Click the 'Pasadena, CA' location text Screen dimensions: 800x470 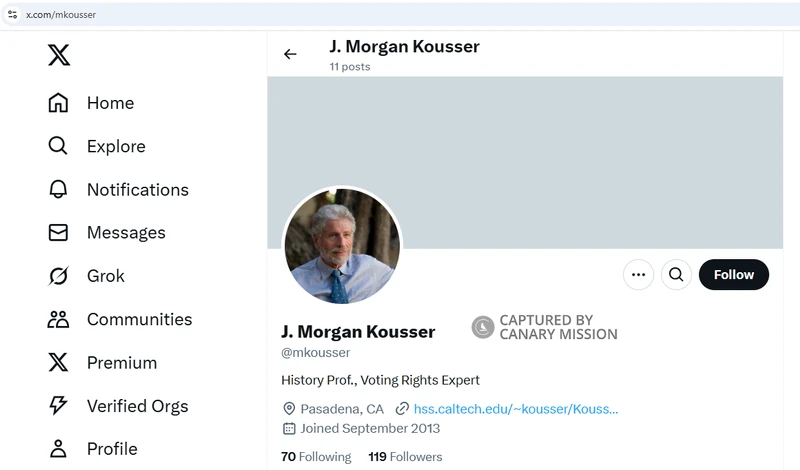pos(342,409)
